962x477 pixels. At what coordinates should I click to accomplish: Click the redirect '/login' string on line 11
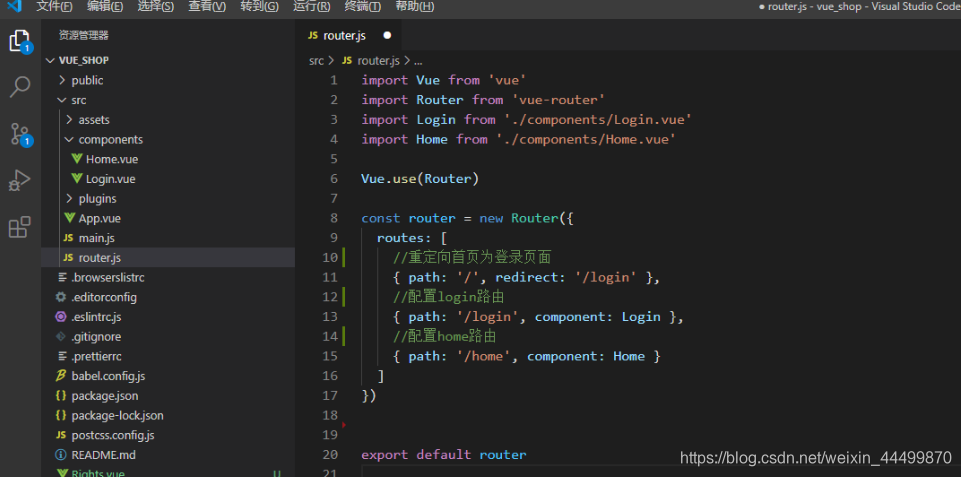606,277
